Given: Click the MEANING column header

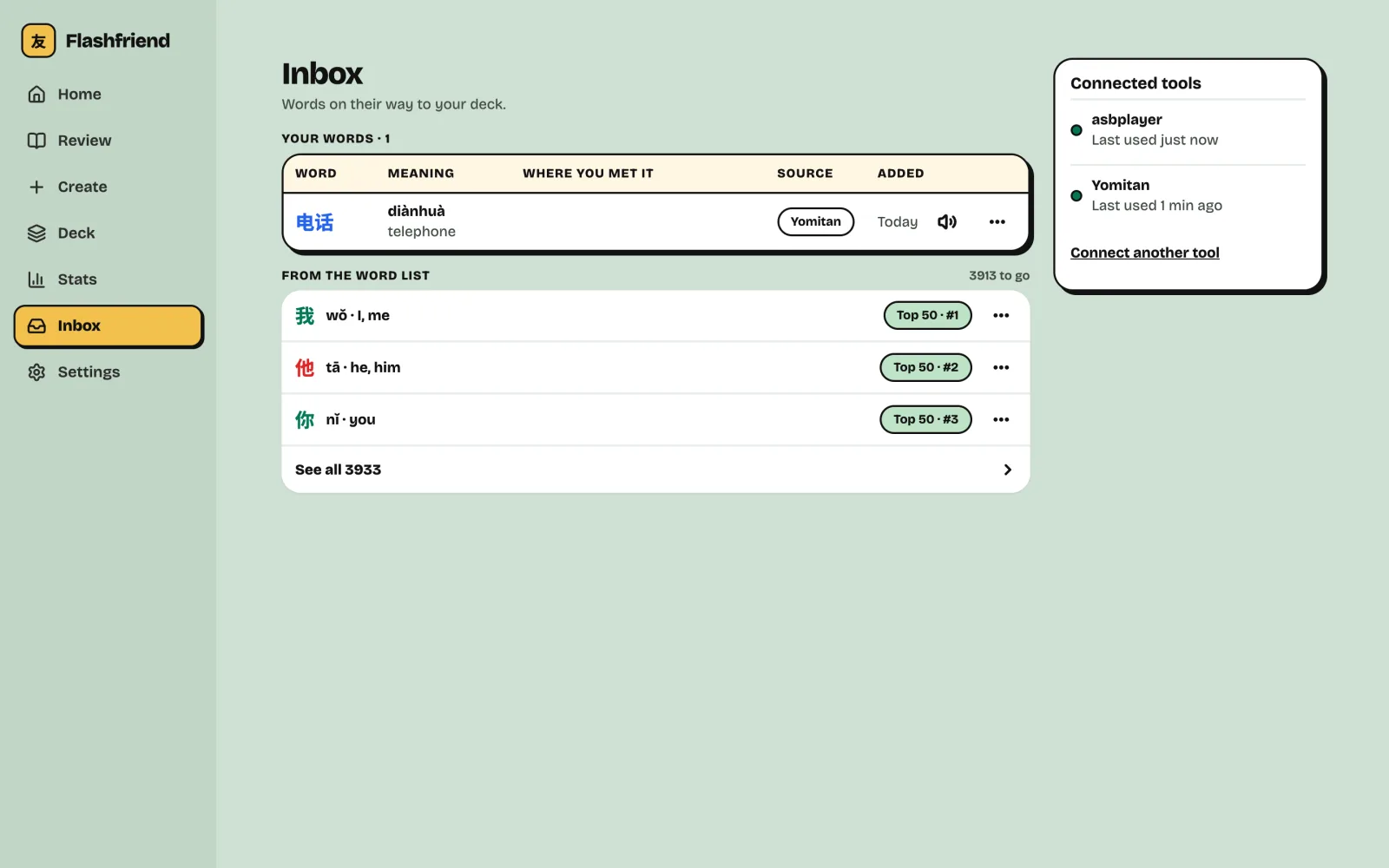Looking at the screenshot, I should coord(421,174).
